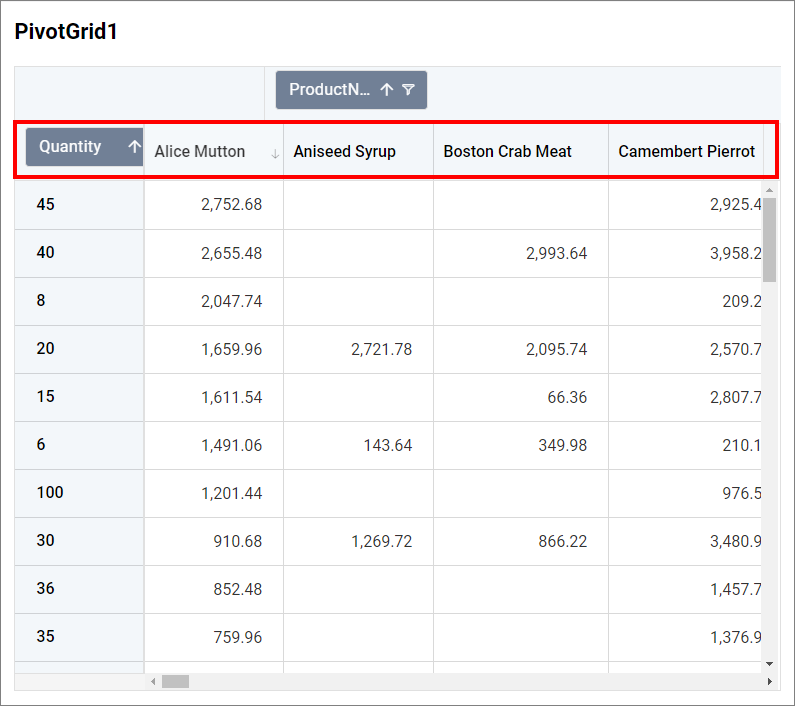The image size is (795, 706).
Task: Click the vertical scrollbar up arrow
Action: coord(769,190)
